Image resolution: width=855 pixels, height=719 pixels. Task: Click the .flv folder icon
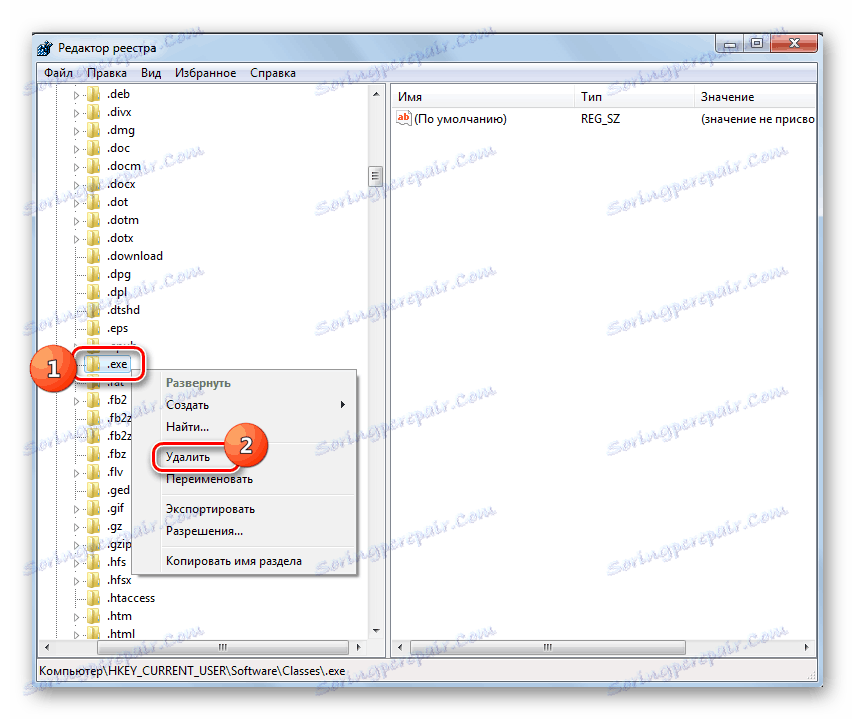[94, 472]
